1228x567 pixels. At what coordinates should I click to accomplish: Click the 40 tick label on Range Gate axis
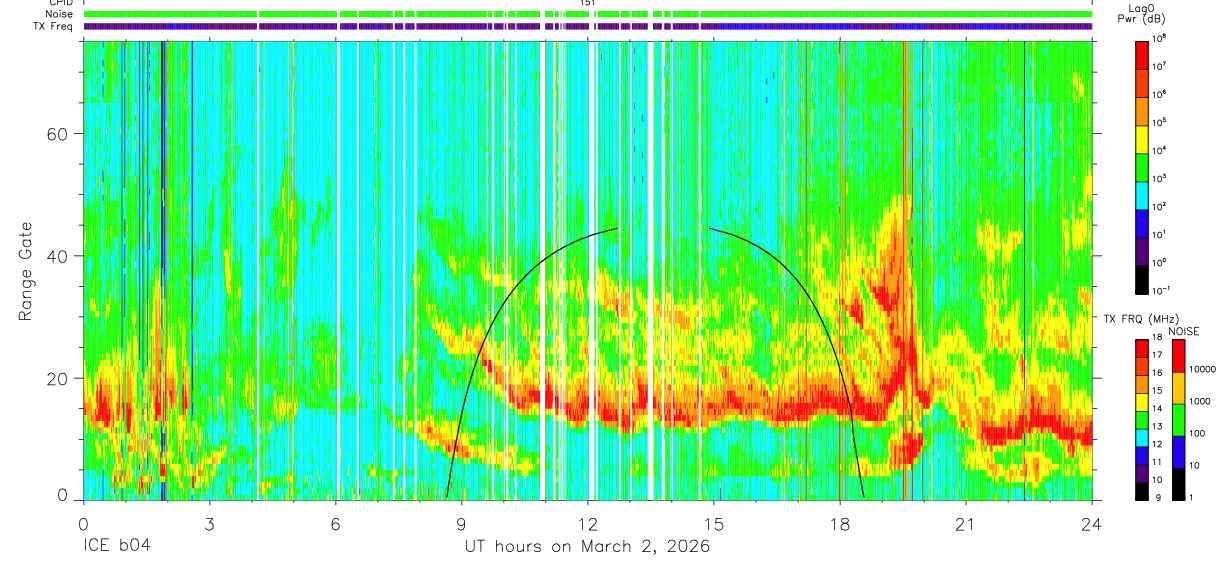pos(57,256)
